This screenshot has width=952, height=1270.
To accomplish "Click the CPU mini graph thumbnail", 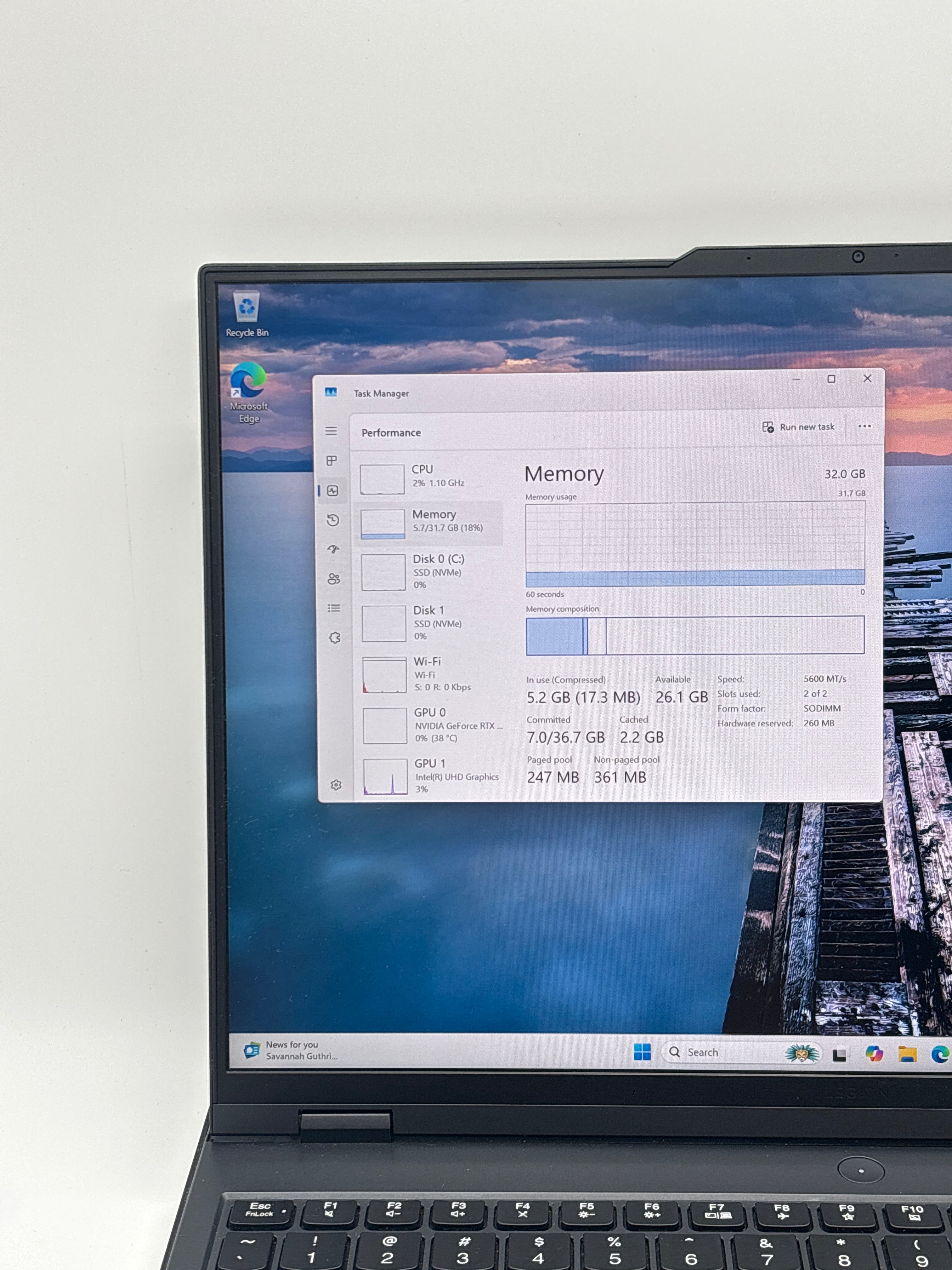I will [x=382, y=479].
